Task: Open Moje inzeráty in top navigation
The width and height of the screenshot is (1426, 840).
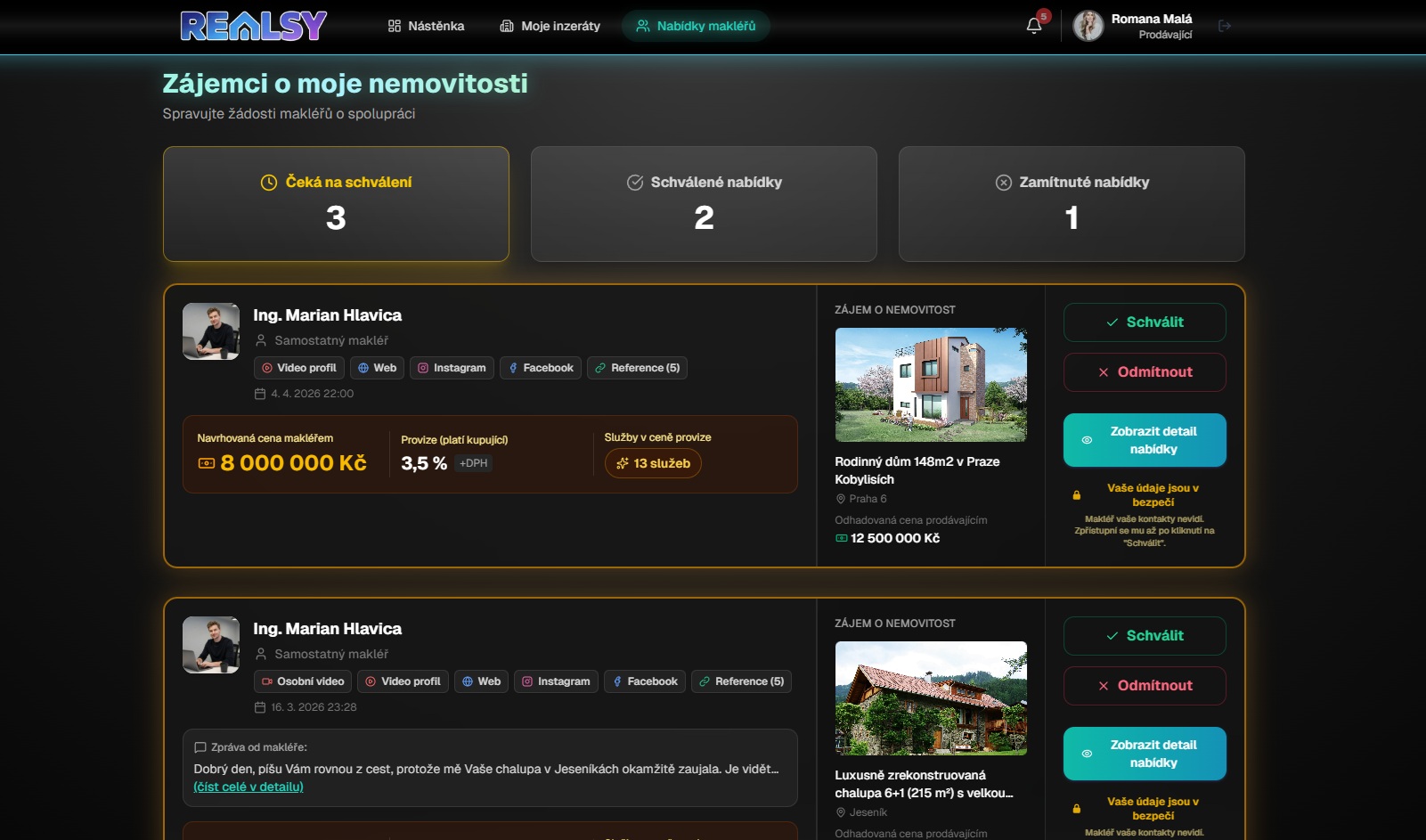Action: coord(550,26)
